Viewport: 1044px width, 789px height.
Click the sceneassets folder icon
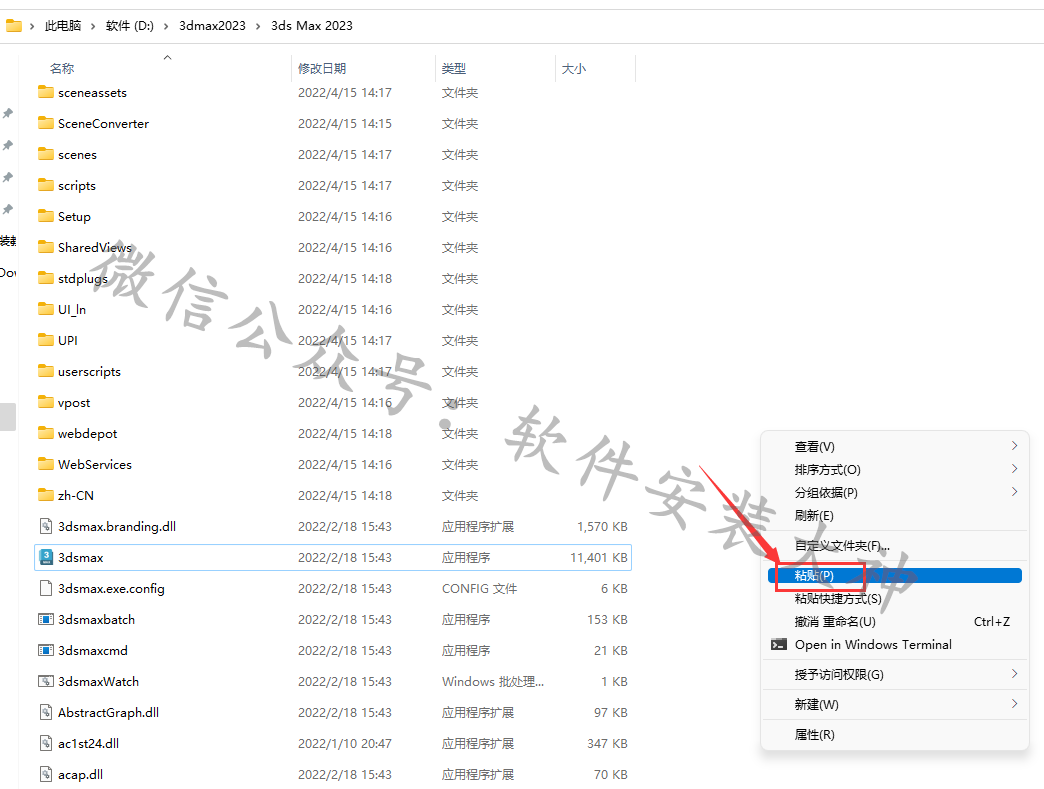46,92
